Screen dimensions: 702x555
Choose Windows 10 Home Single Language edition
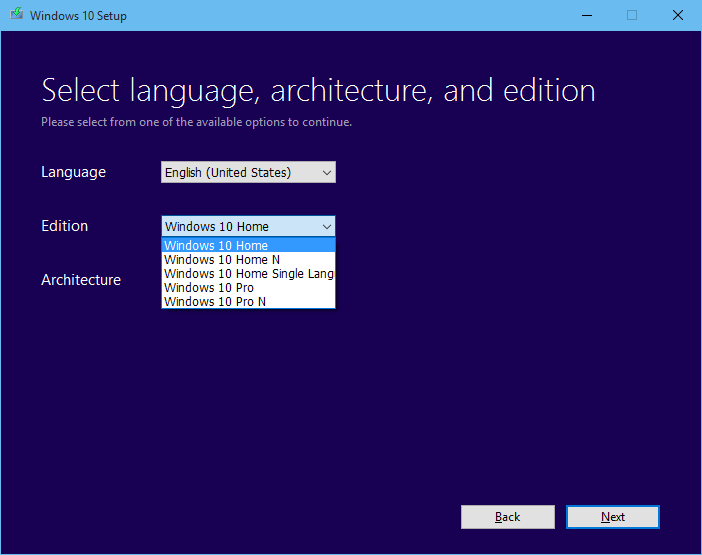click(x=248, y=273)
